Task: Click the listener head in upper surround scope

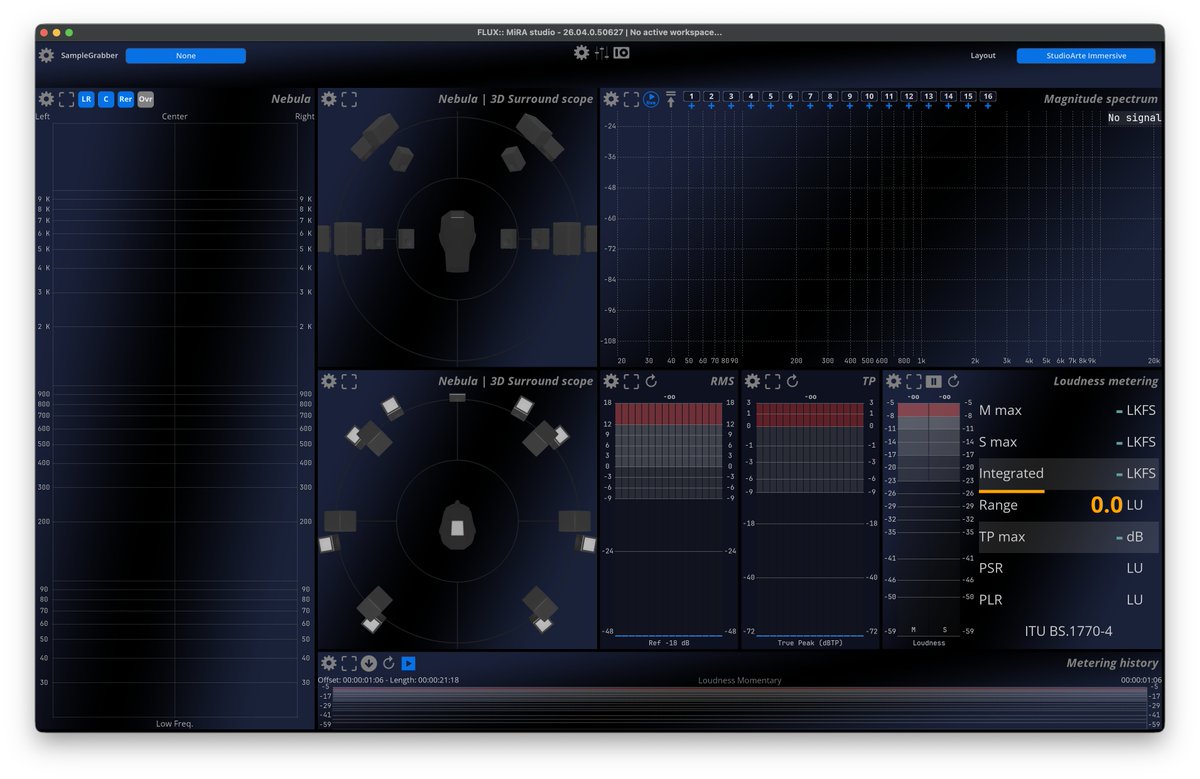Action: tap(457, 240)
